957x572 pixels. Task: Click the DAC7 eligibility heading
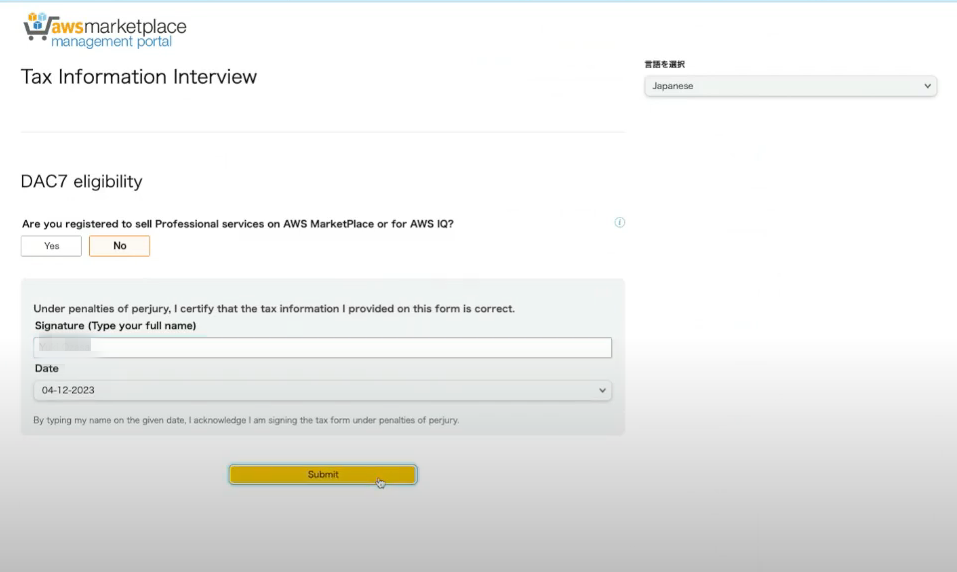click(82, 181)
